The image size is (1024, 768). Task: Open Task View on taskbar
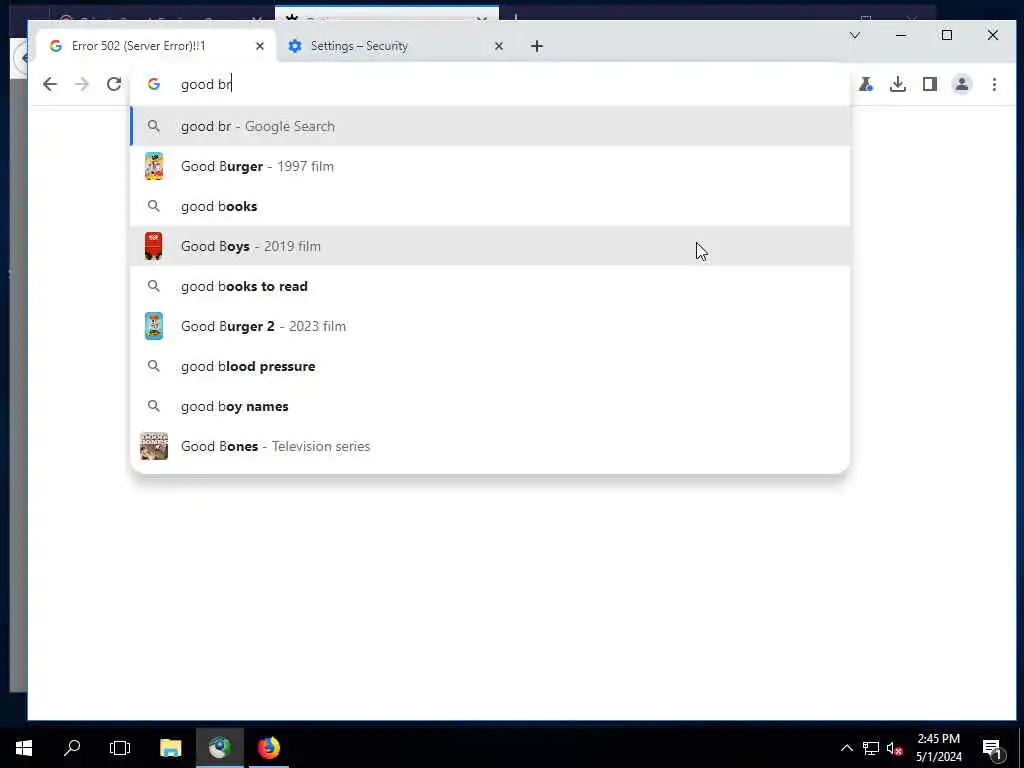120,748
